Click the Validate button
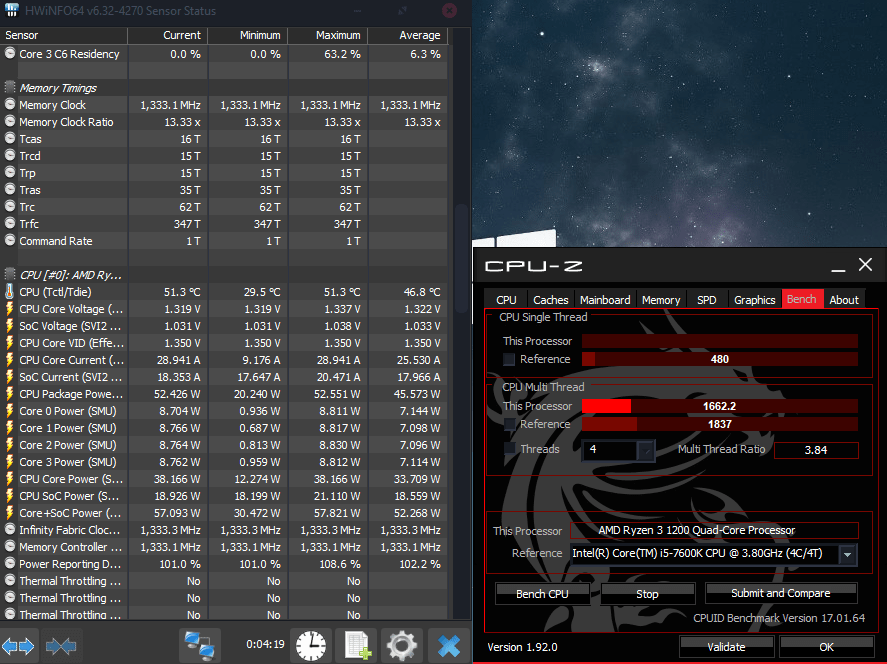The height and width of the screenshot is (664, 887). click(726, 646)
